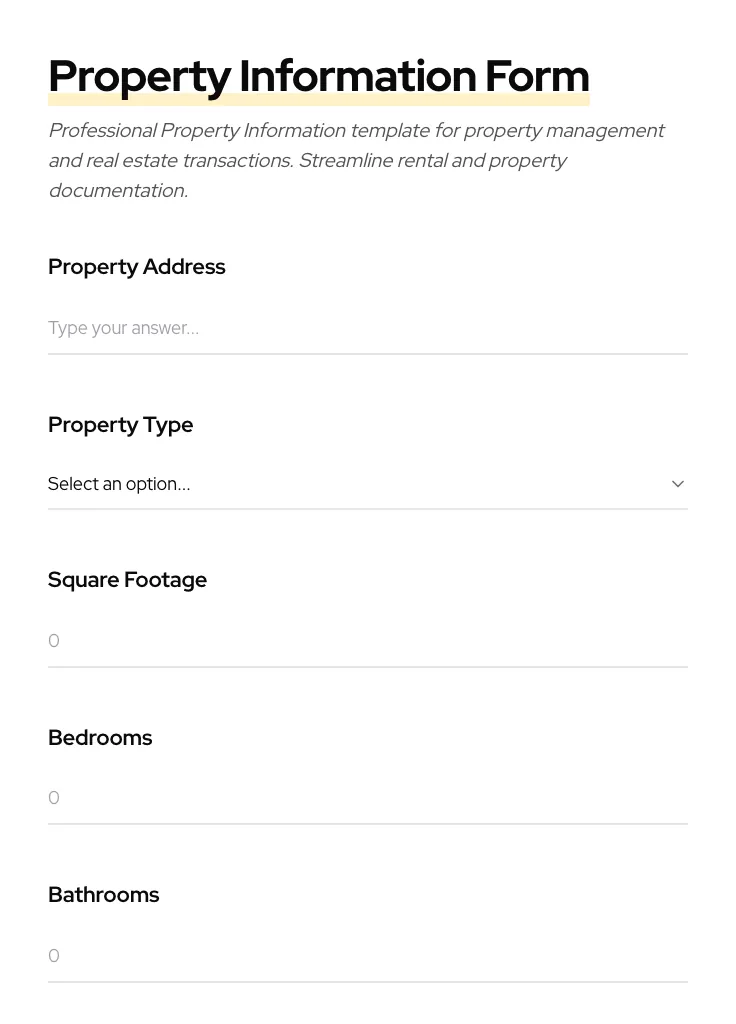The width and height of the screenshot is (736, 1024).
Task: Click the zero placeholder under Bathrooms
Action: coord(54,955)
